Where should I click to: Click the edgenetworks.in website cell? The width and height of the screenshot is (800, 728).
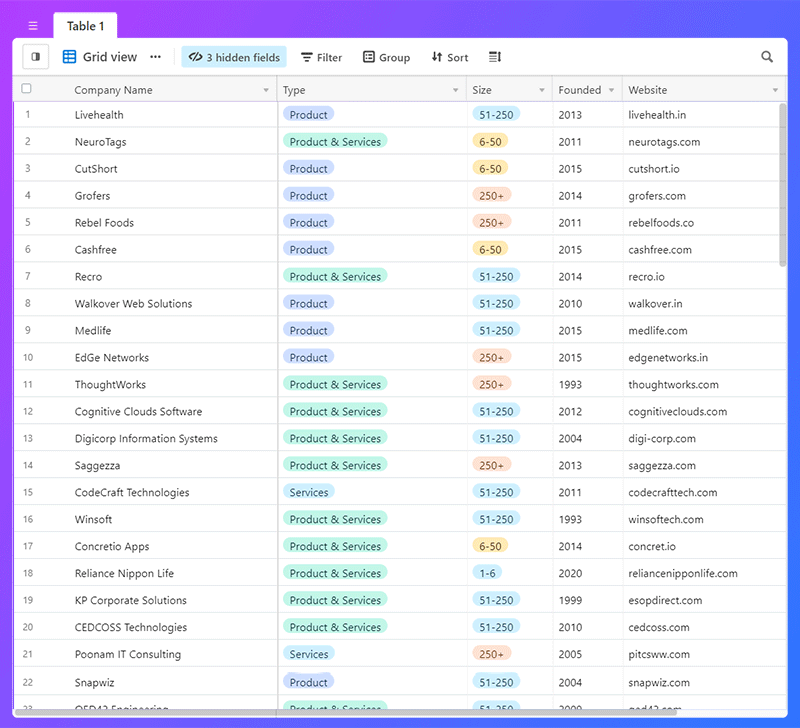click(704, 358)
